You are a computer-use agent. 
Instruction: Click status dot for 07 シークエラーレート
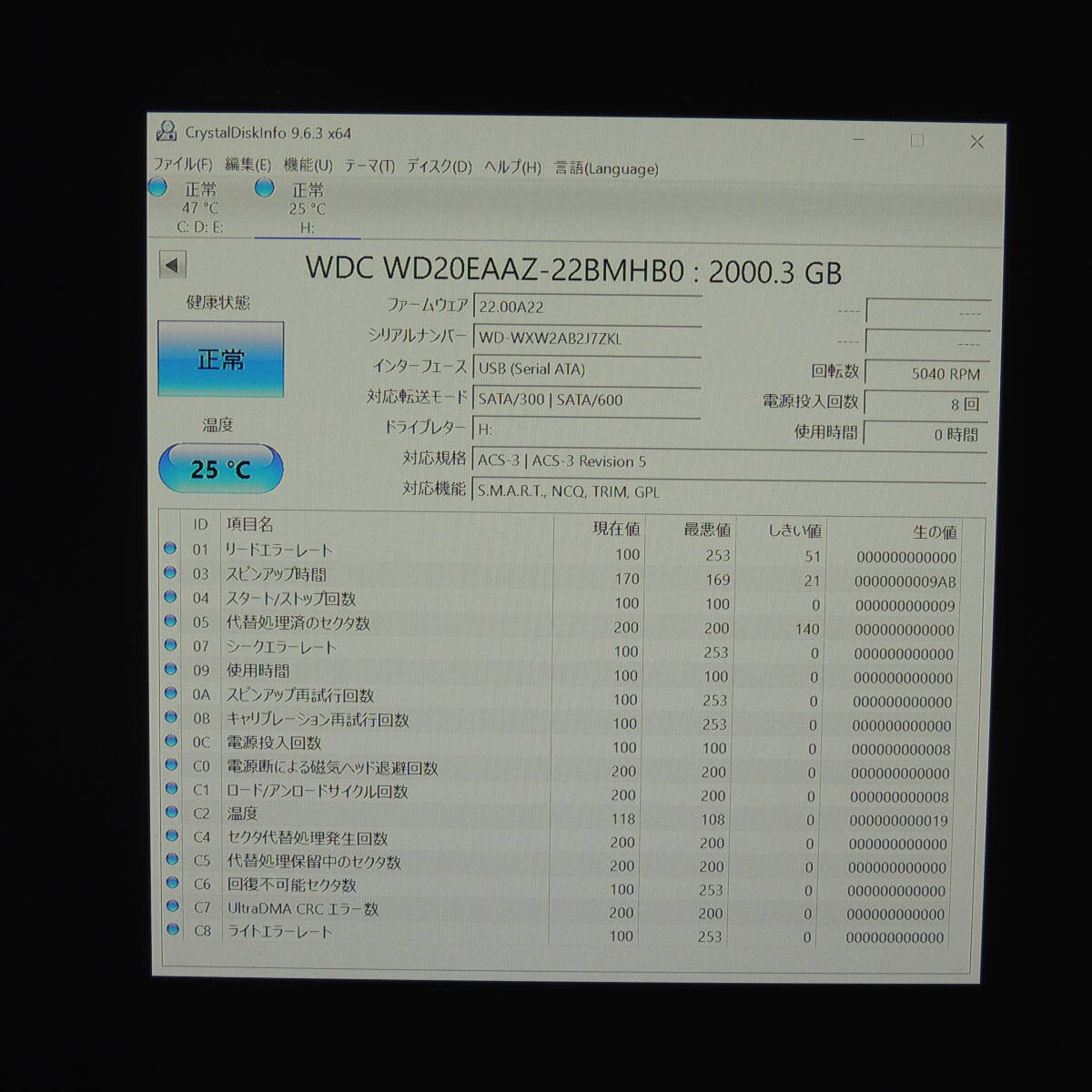(170, 645)
